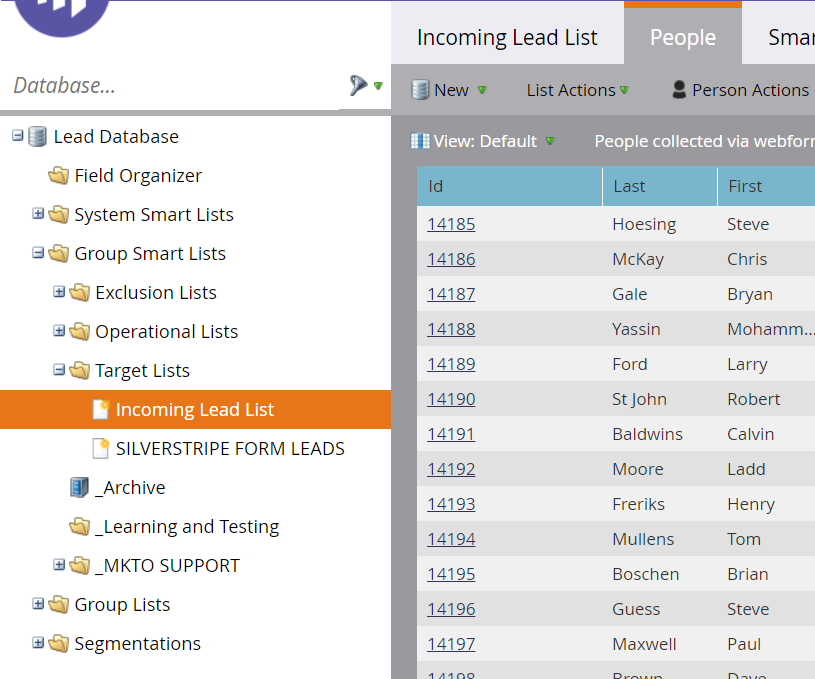Open lead ID 14186 link
This screenshot has height=679, width=815.
(x=451, y=259)
